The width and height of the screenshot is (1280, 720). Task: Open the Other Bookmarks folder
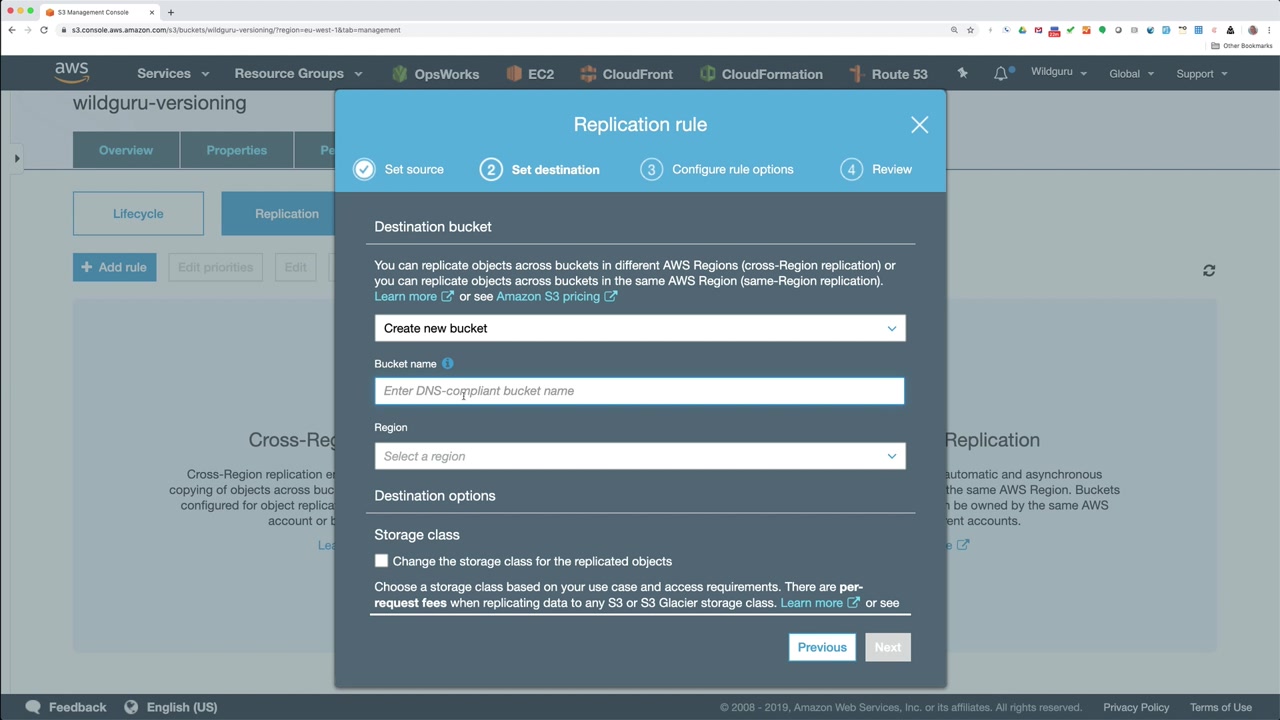[1242, 46]
